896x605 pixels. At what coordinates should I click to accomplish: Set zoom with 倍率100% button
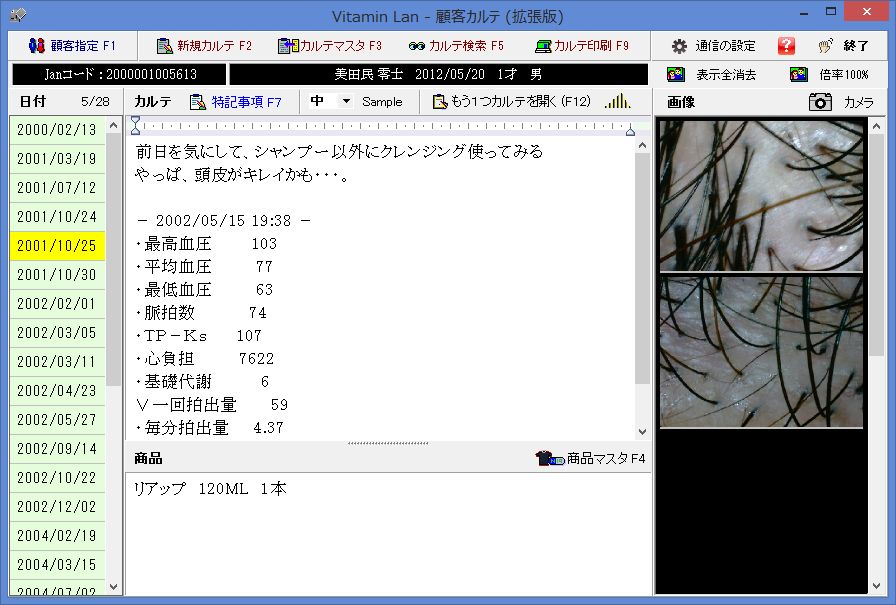click(x=829, y=75)
